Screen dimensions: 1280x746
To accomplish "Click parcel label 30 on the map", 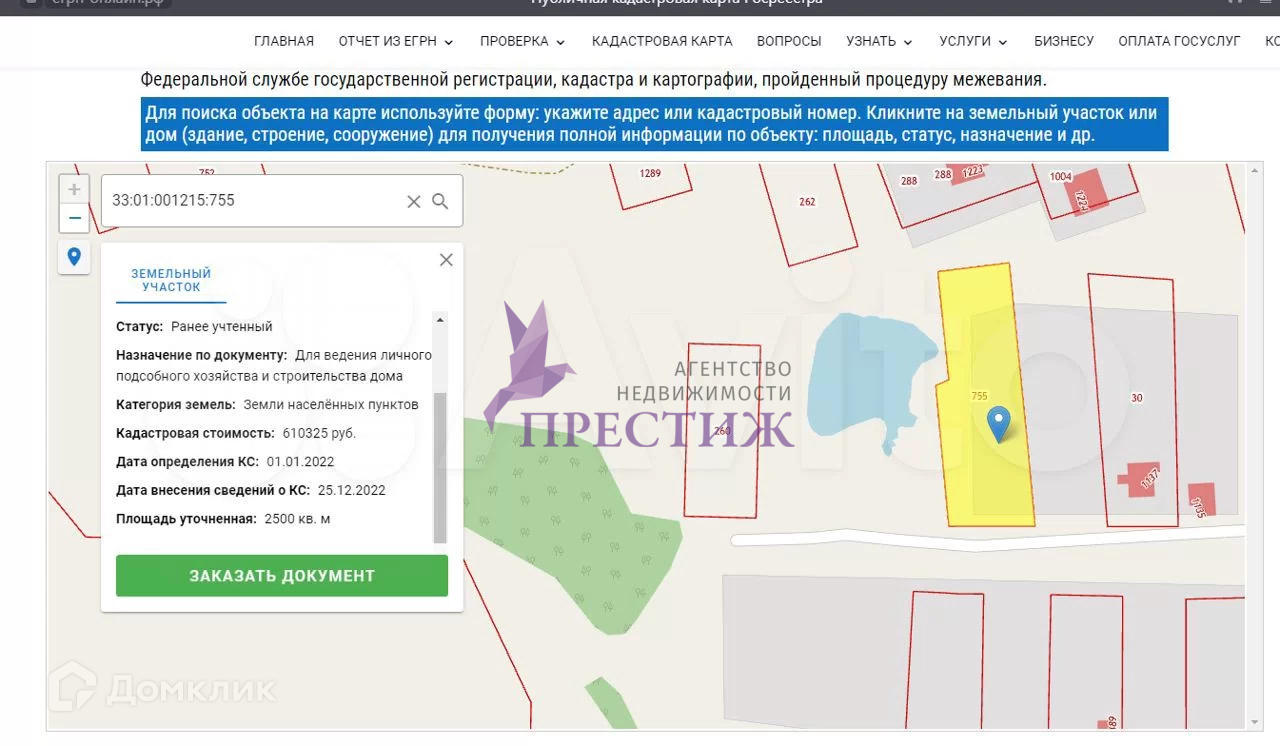I will [1137, 398].
